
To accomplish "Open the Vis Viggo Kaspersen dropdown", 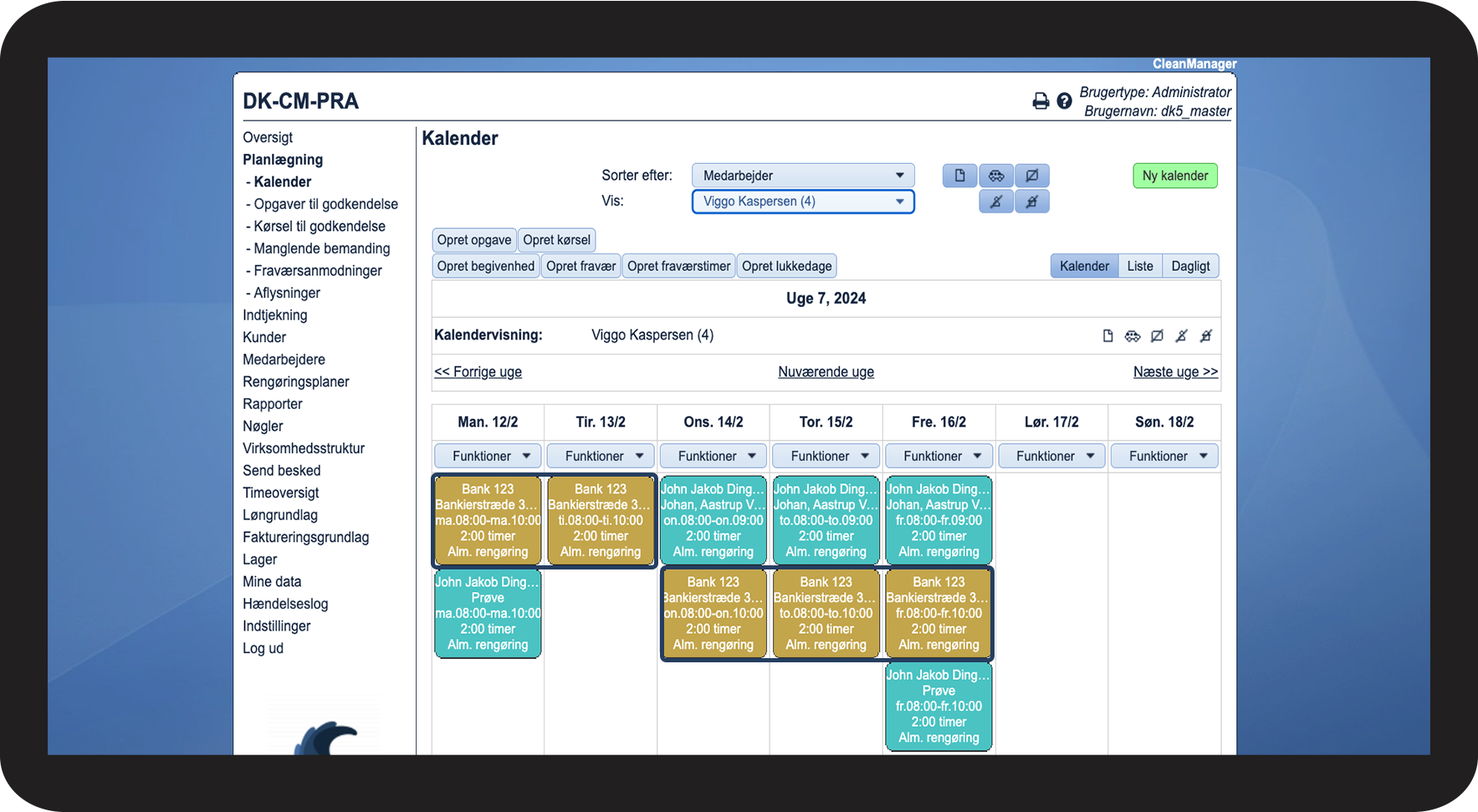I will pos(803,202).
